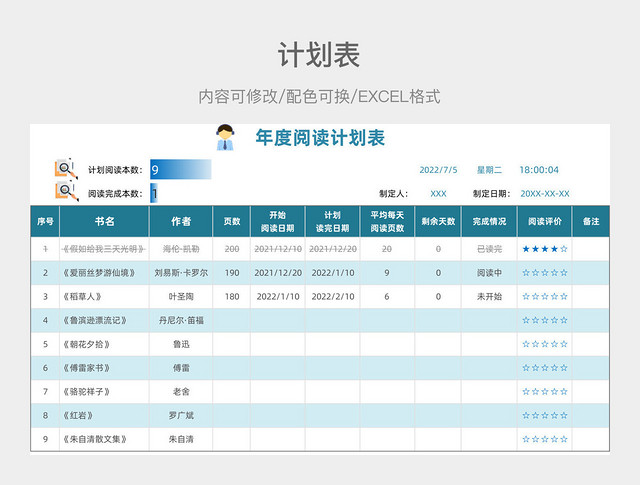Viewport: 640px width, 485px height.
Task: Select the 页数 column header
Action: pos(231,221)
